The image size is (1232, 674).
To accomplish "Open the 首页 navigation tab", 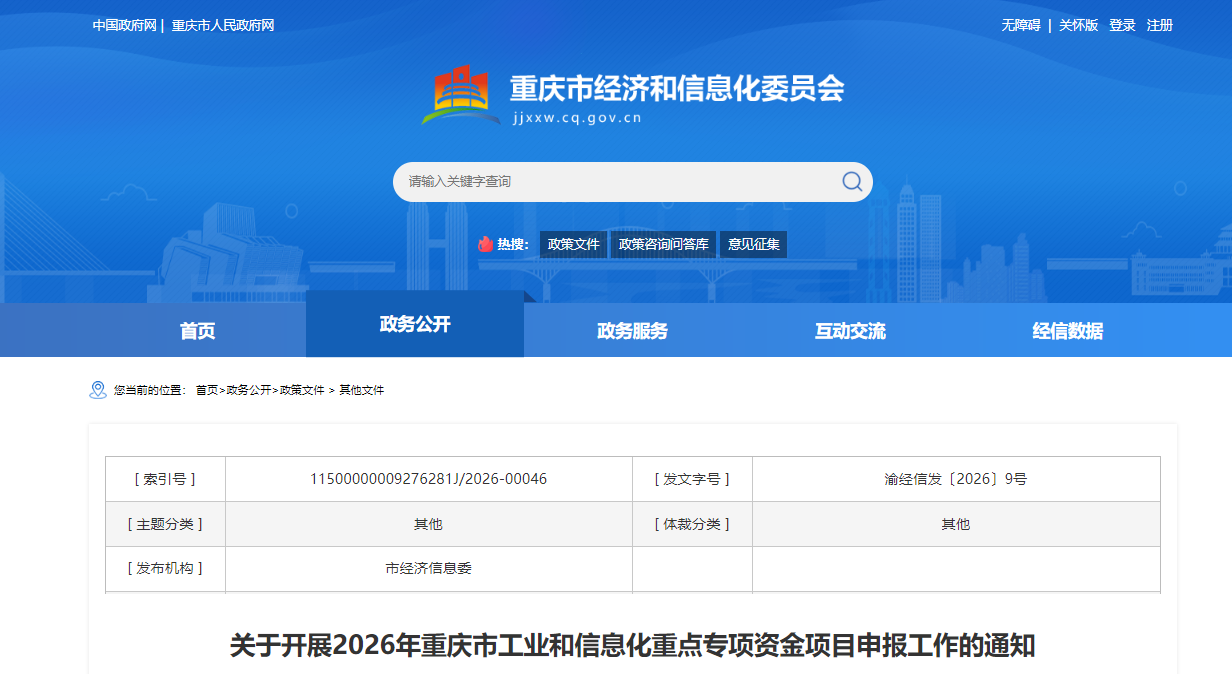I will (x=197, y=331).
